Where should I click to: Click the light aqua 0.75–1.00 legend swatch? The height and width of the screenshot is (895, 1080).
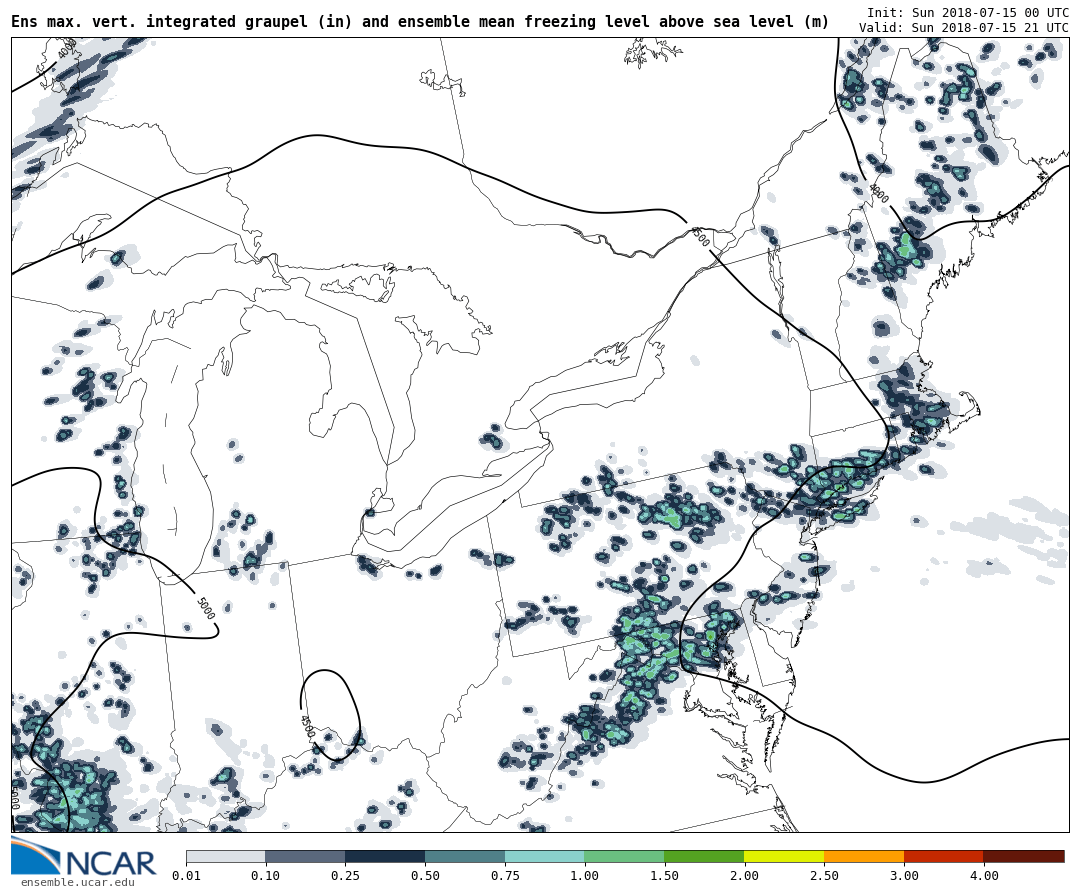544,856
